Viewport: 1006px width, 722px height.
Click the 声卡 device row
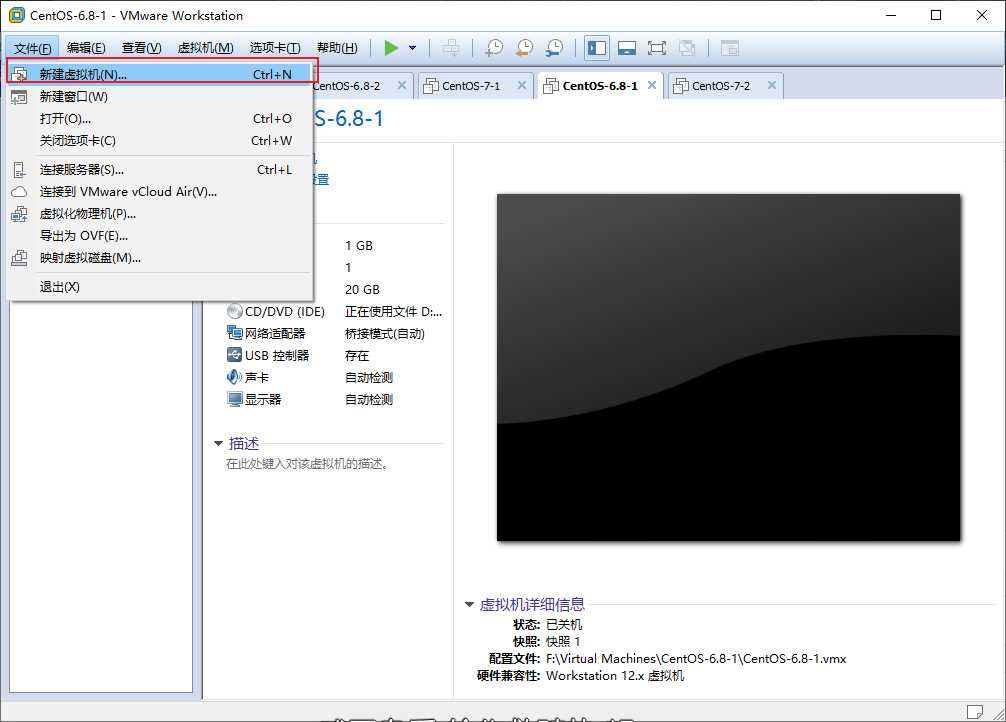click(335, 377)
